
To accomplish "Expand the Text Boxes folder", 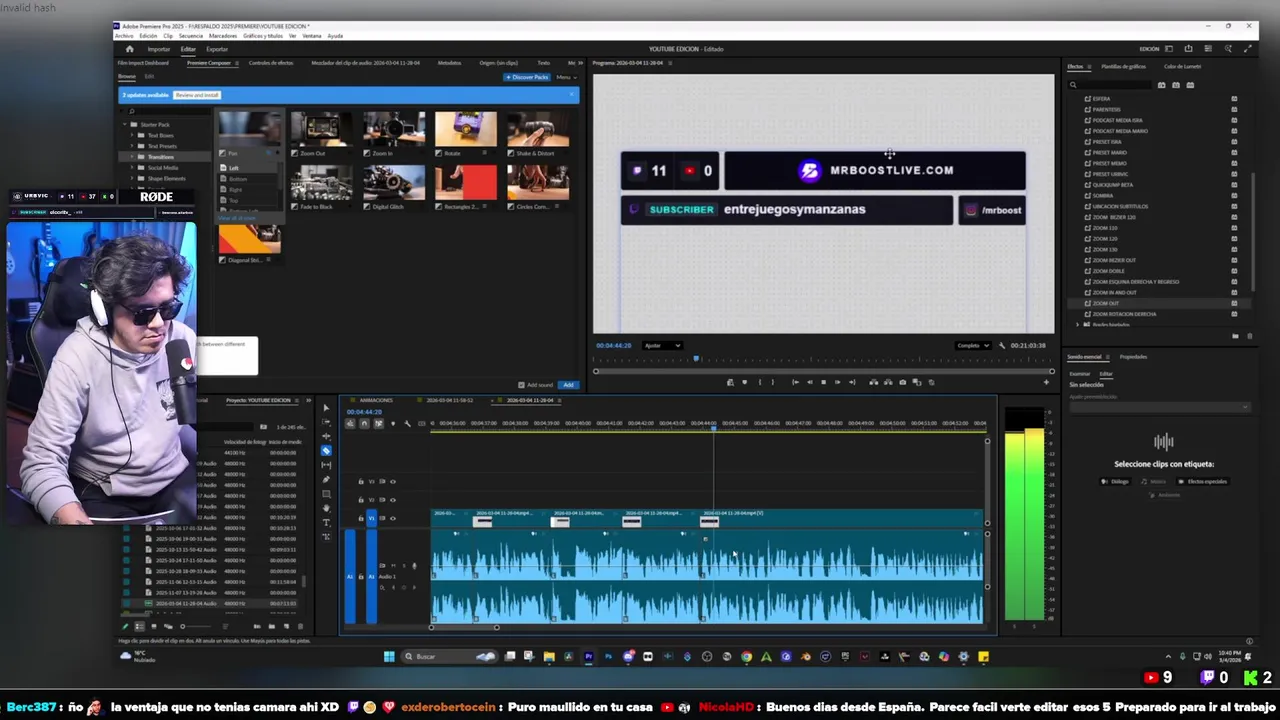I will (134, 136).
